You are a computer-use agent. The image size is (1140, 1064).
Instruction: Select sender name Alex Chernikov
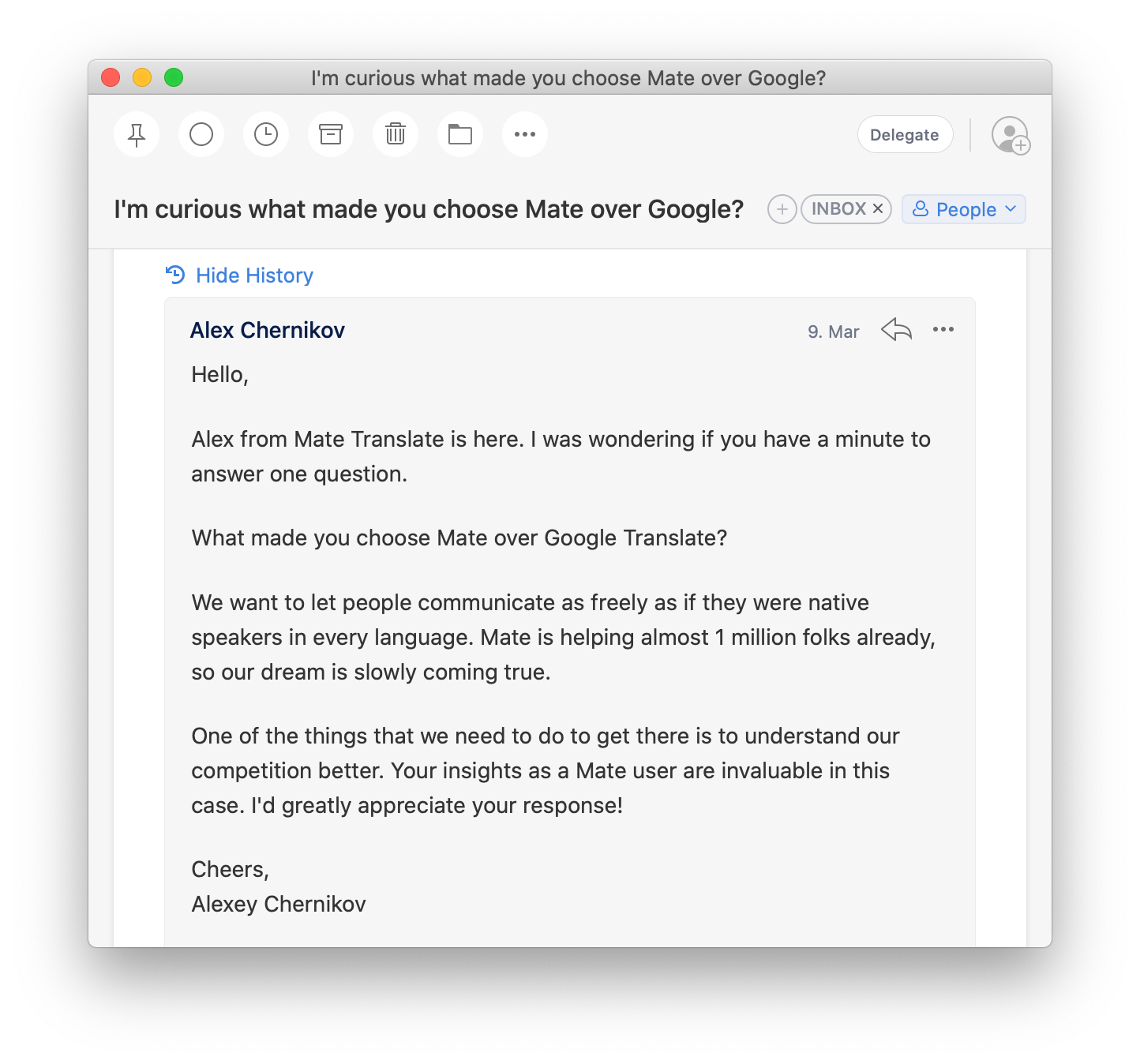268,330
